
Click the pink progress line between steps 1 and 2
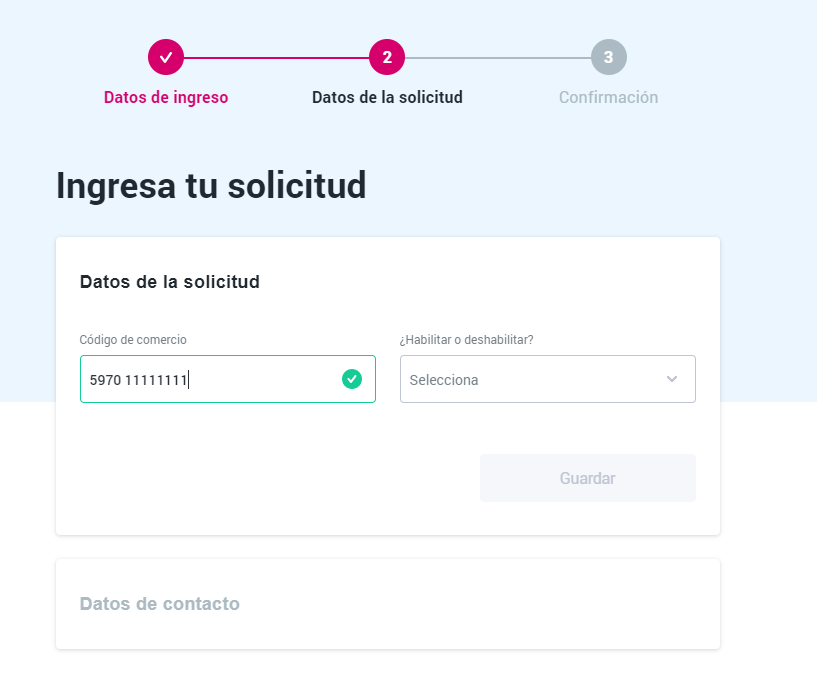click(x=276, y=57)
